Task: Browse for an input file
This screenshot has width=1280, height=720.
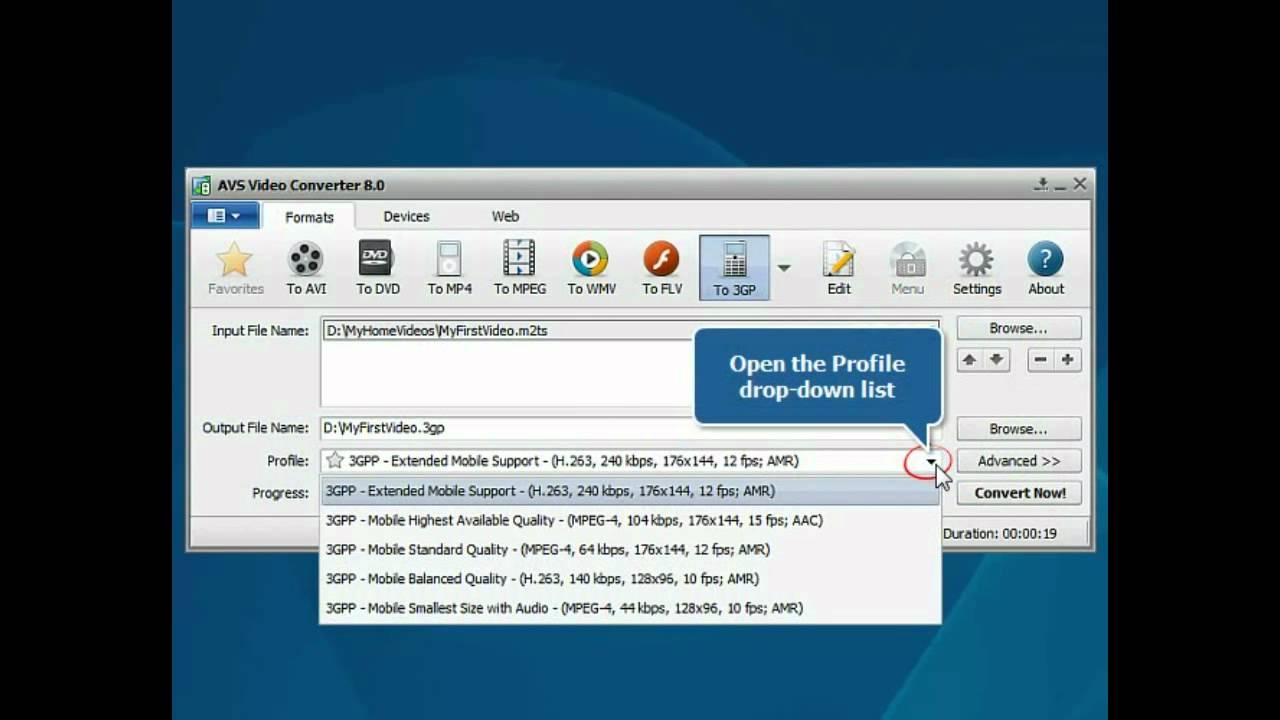Action: point(1018,328)
